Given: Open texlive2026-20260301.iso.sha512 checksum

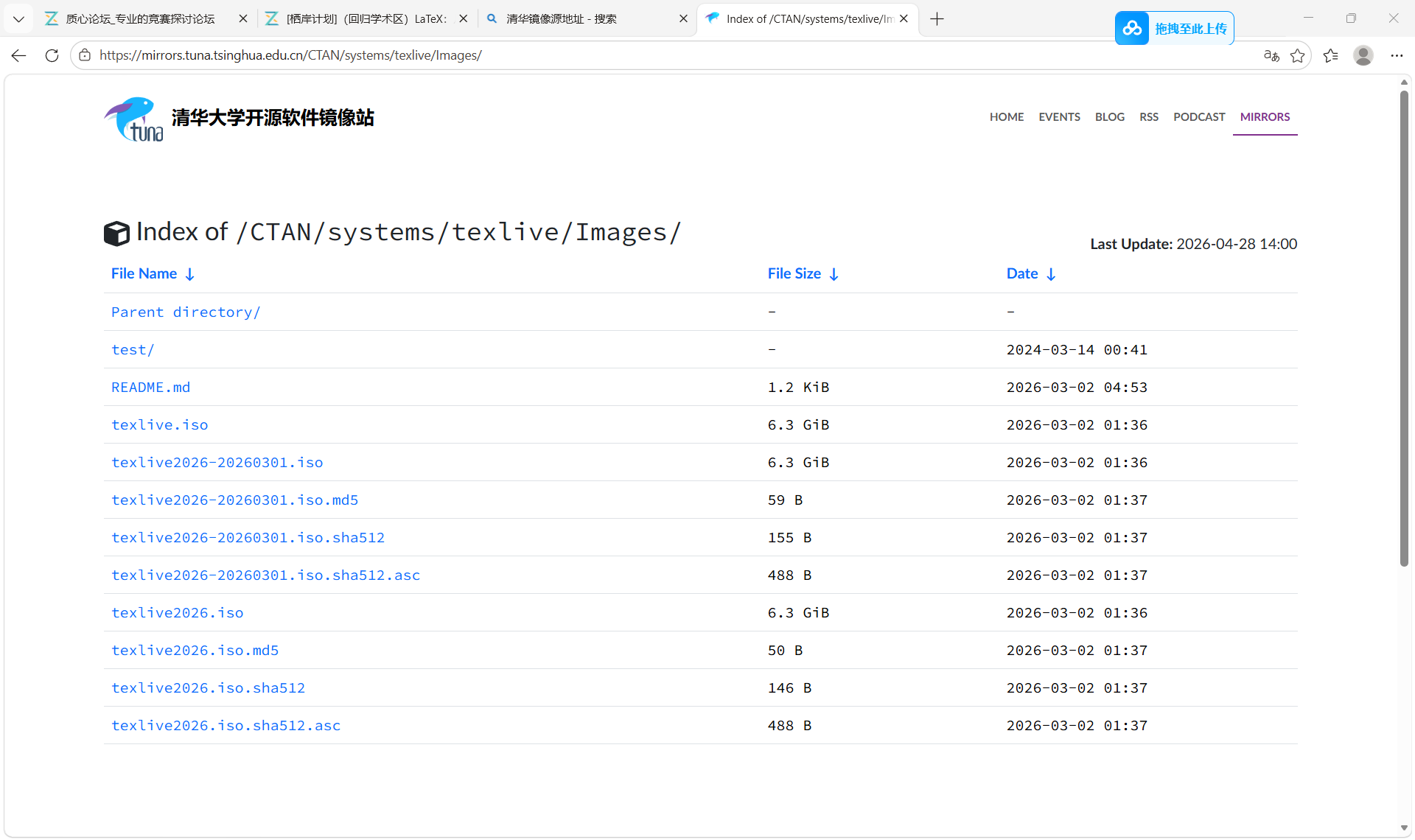Looking at the screenshot, I should (x=248, y=538).
